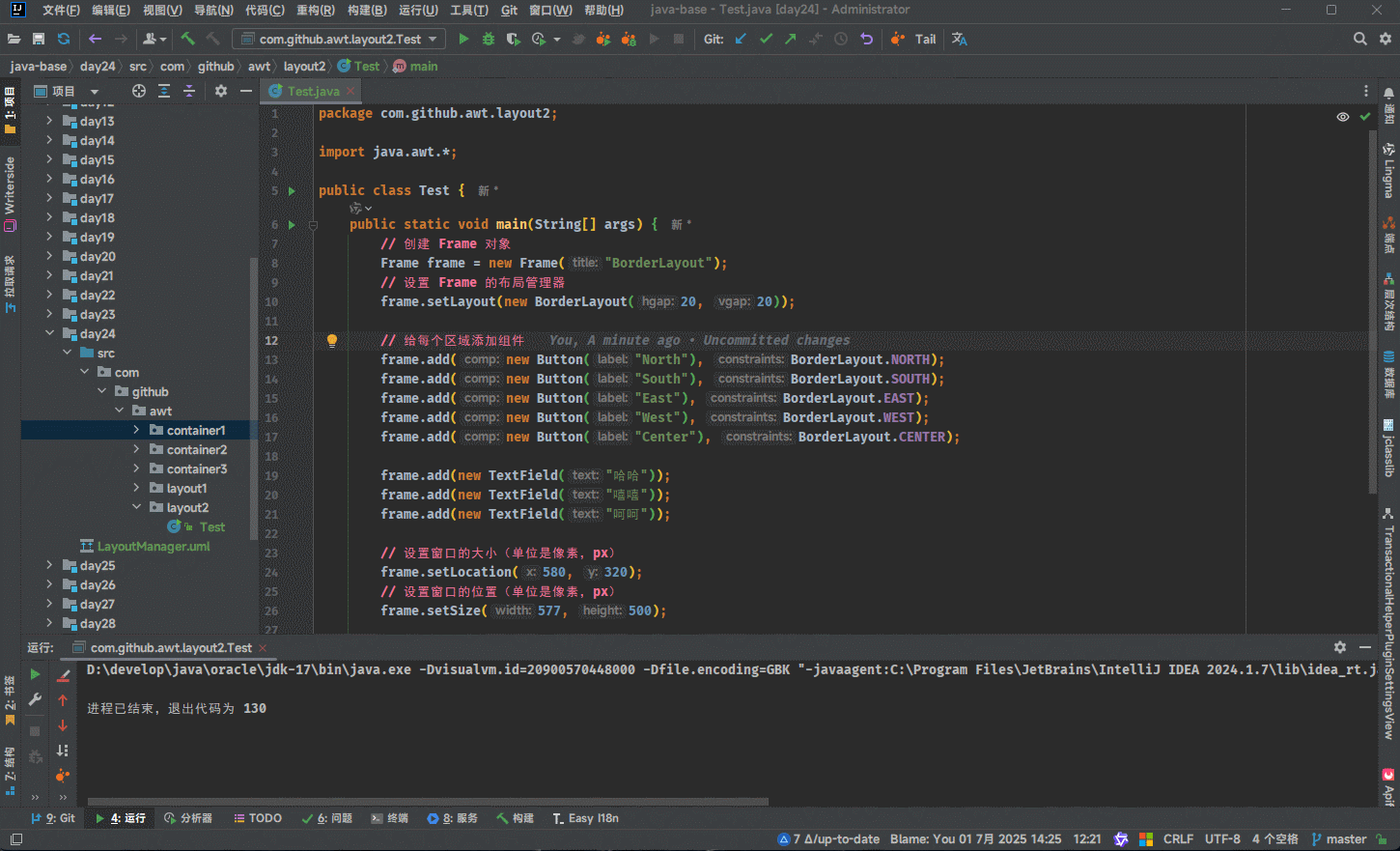The image size is (1400, 851).
Task: Open the 重构(R) menu
Action: tap(315, 10)
